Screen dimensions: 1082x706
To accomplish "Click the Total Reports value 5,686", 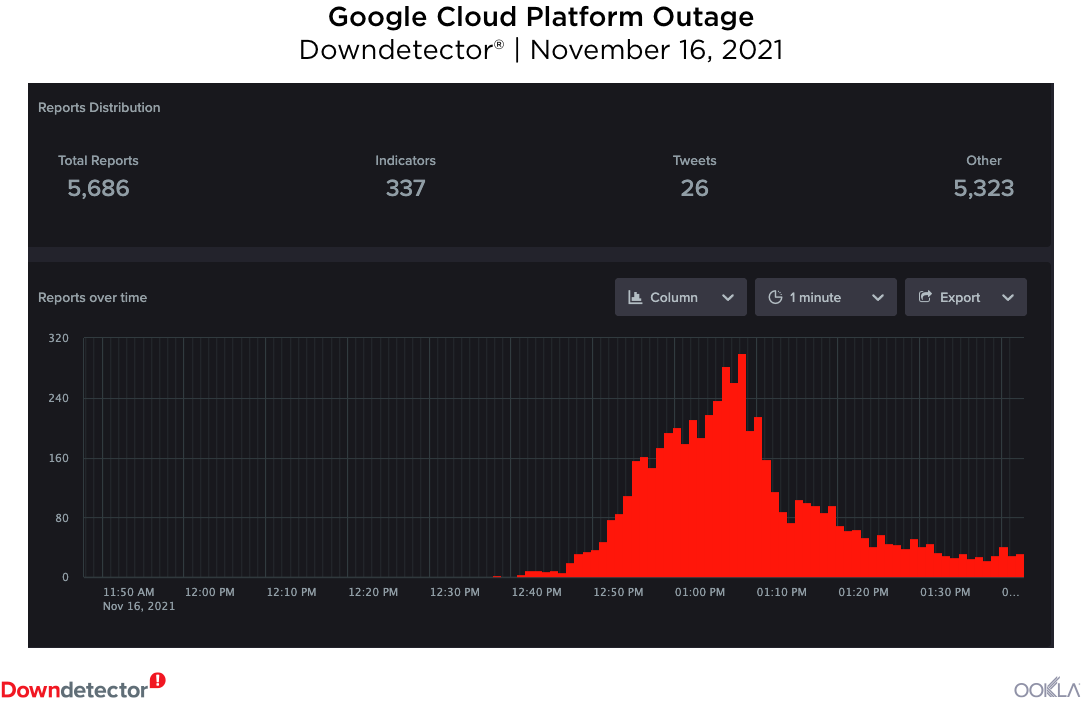I will point(98,188).
